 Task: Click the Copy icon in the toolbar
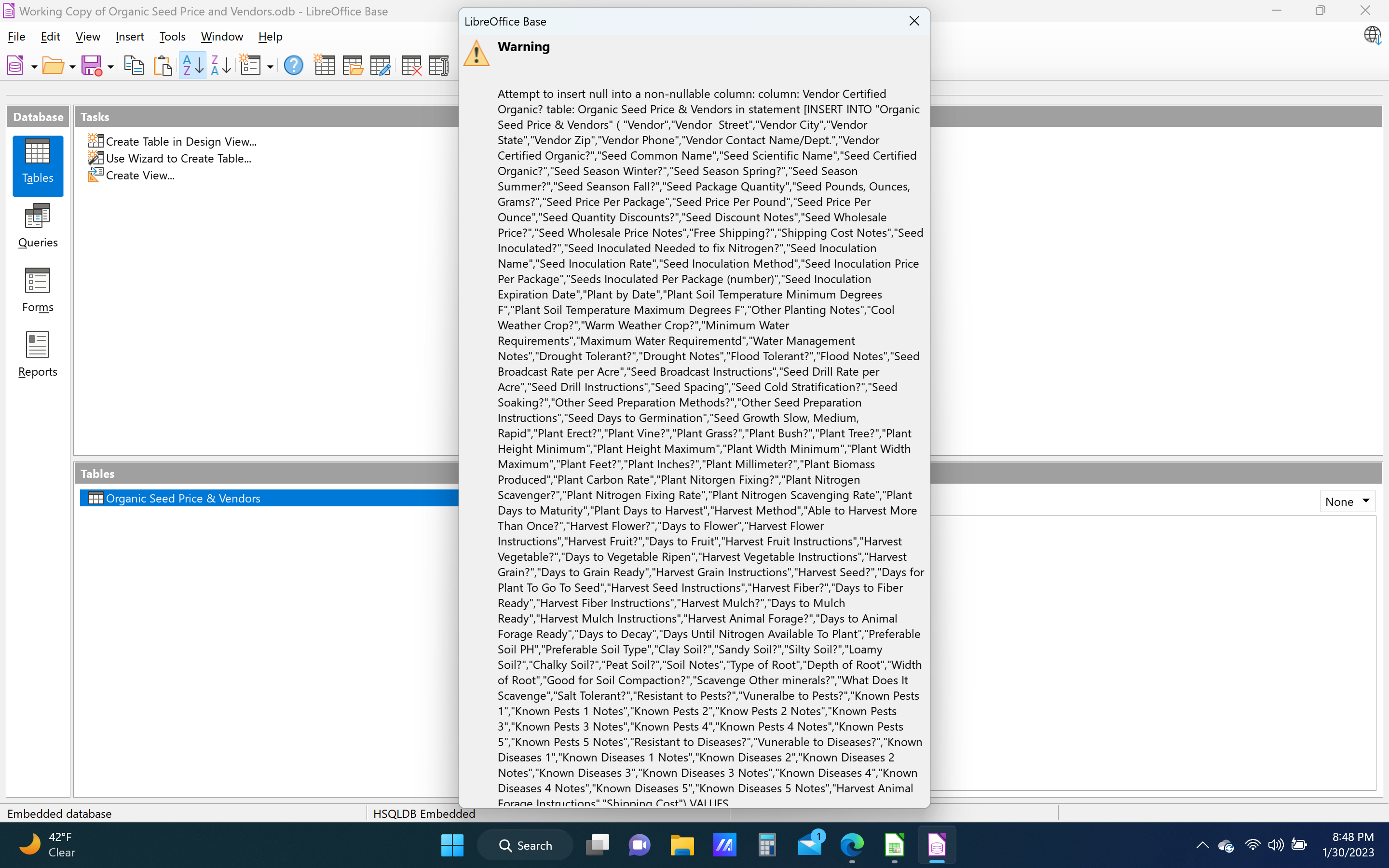(x=134, y=66)
